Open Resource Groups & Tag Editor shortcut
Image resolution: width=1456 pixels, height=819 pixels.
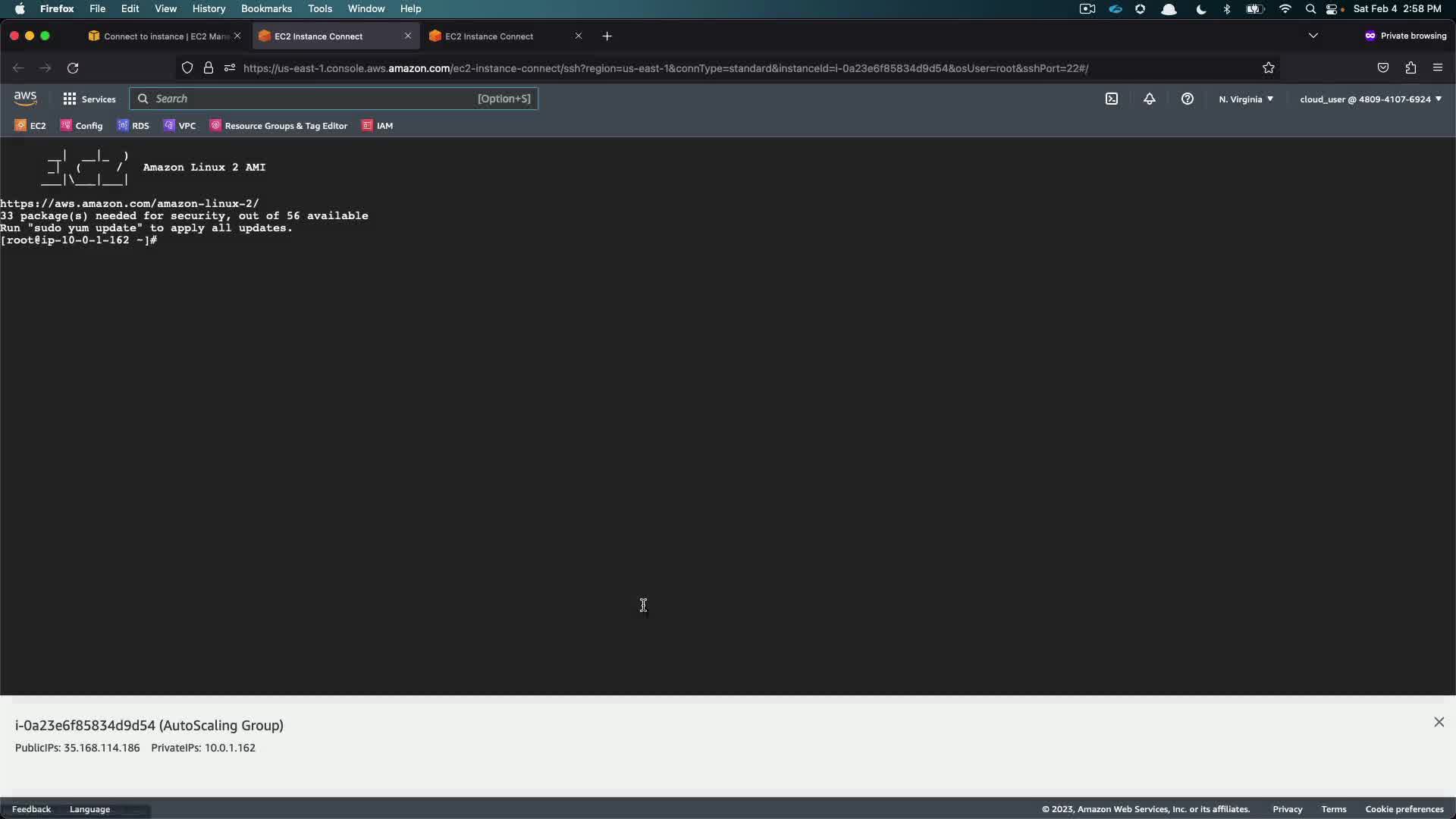[279, 126]
